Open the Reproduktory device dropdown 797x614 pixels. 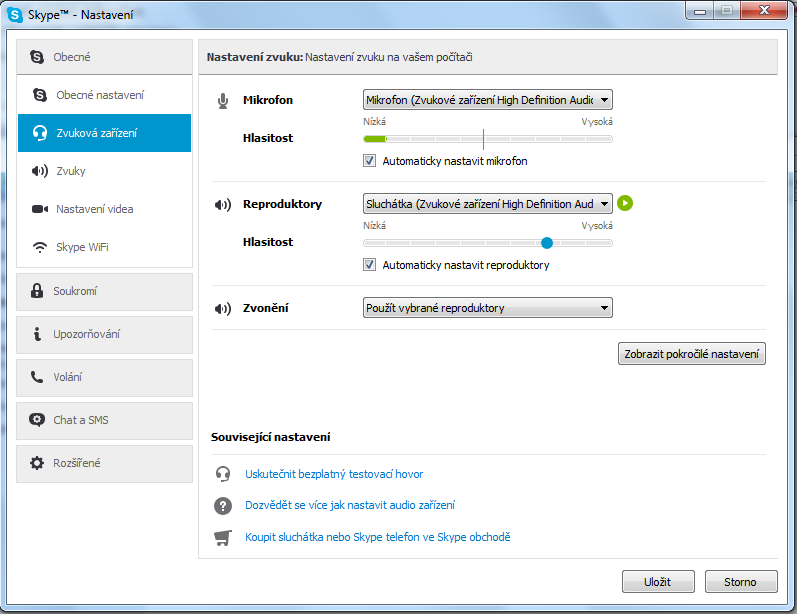pos(487,204)
